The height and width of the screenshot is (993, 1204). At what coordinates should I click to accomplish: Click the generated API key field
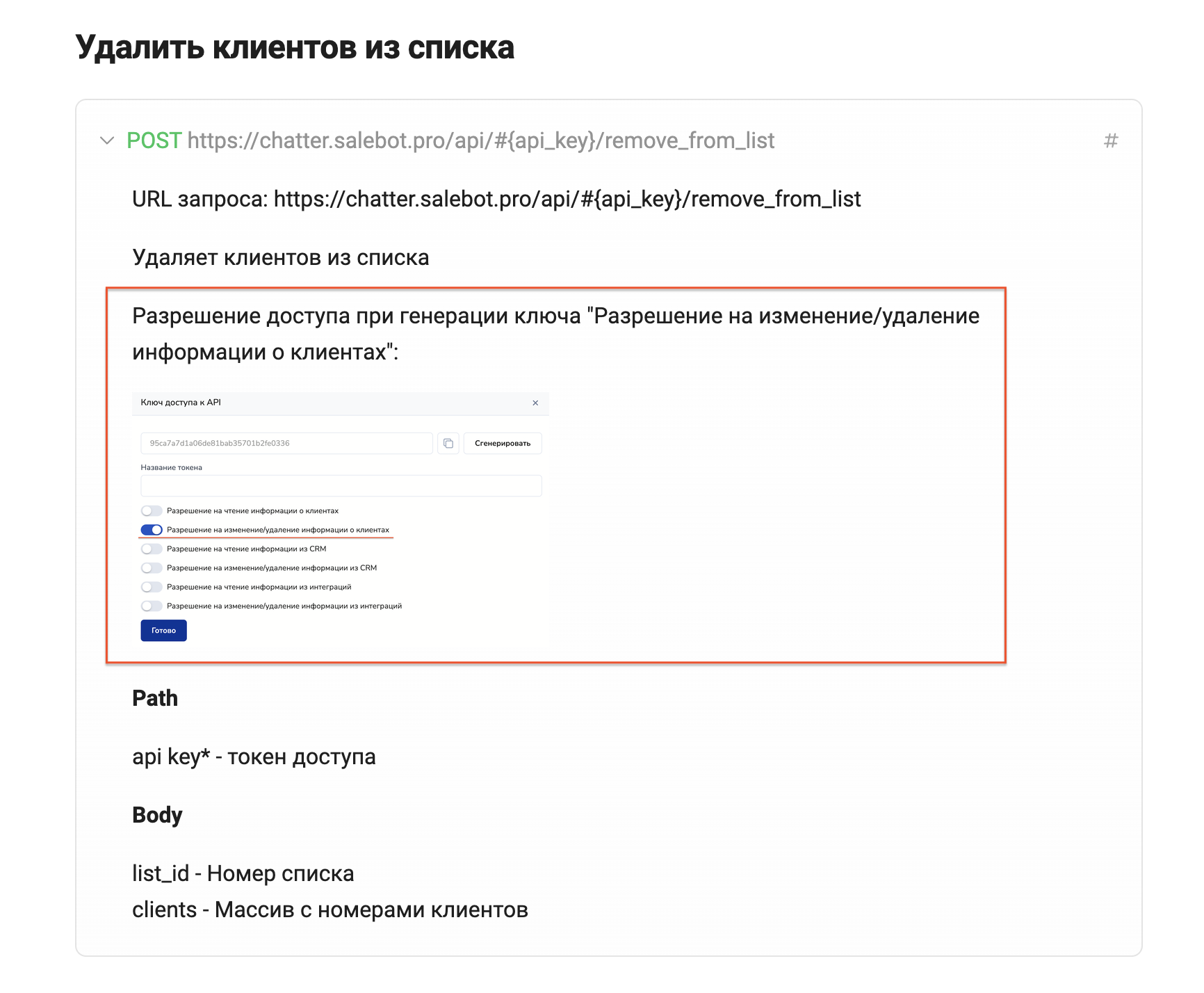[x=286, y=443]
